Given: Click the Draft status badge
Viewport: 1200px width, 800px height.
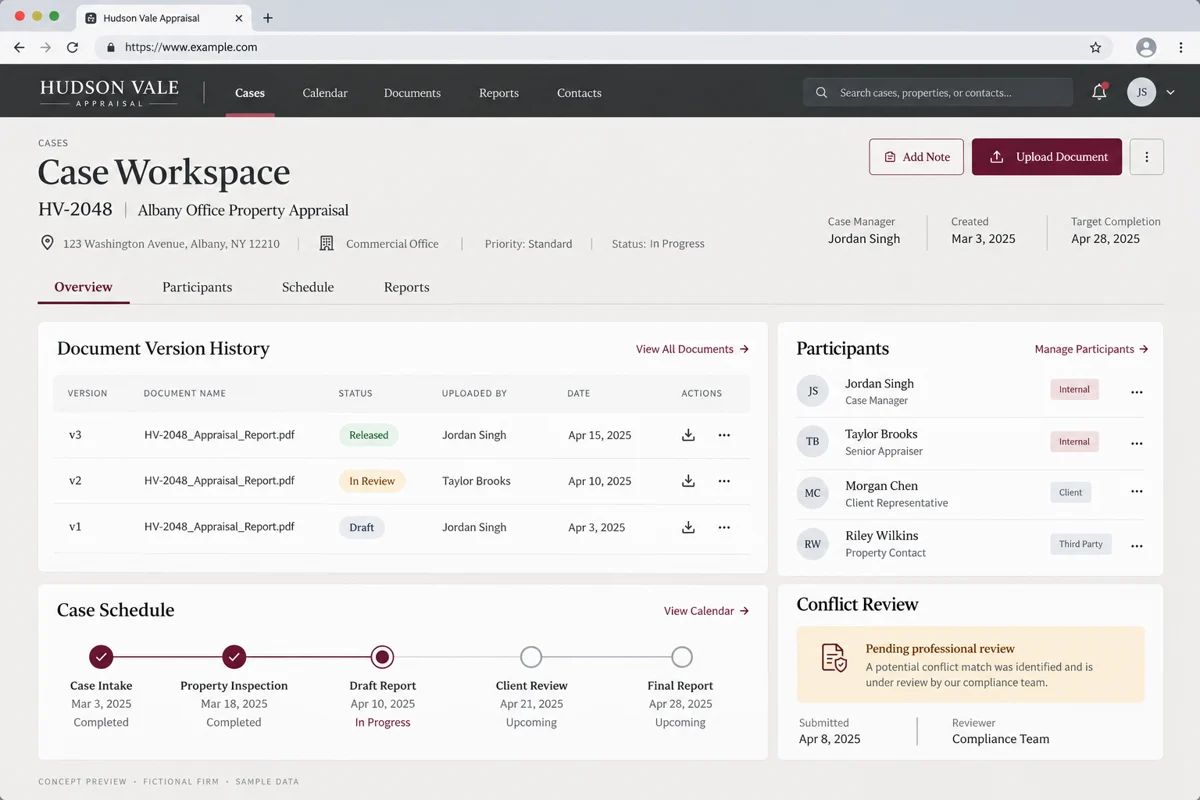Looking at the screenshot, I should click(x=361, y=527).
